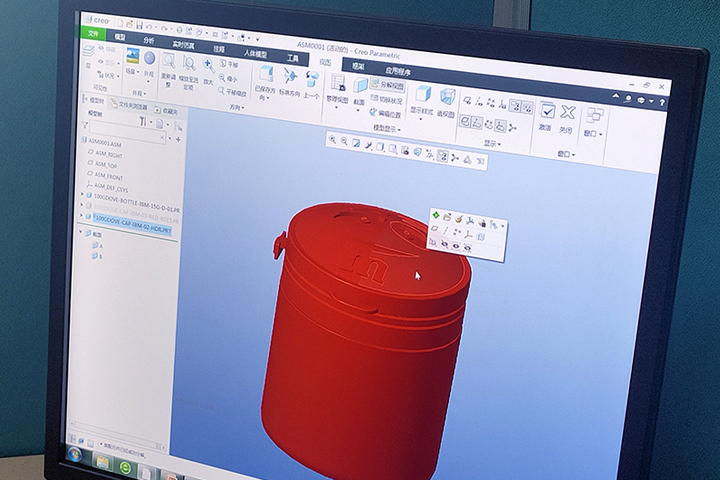The width and height of the screenshot is (720, 480).
Task: Select the 放大 (Zoom In) tool
Action: (x=209, y=64)
